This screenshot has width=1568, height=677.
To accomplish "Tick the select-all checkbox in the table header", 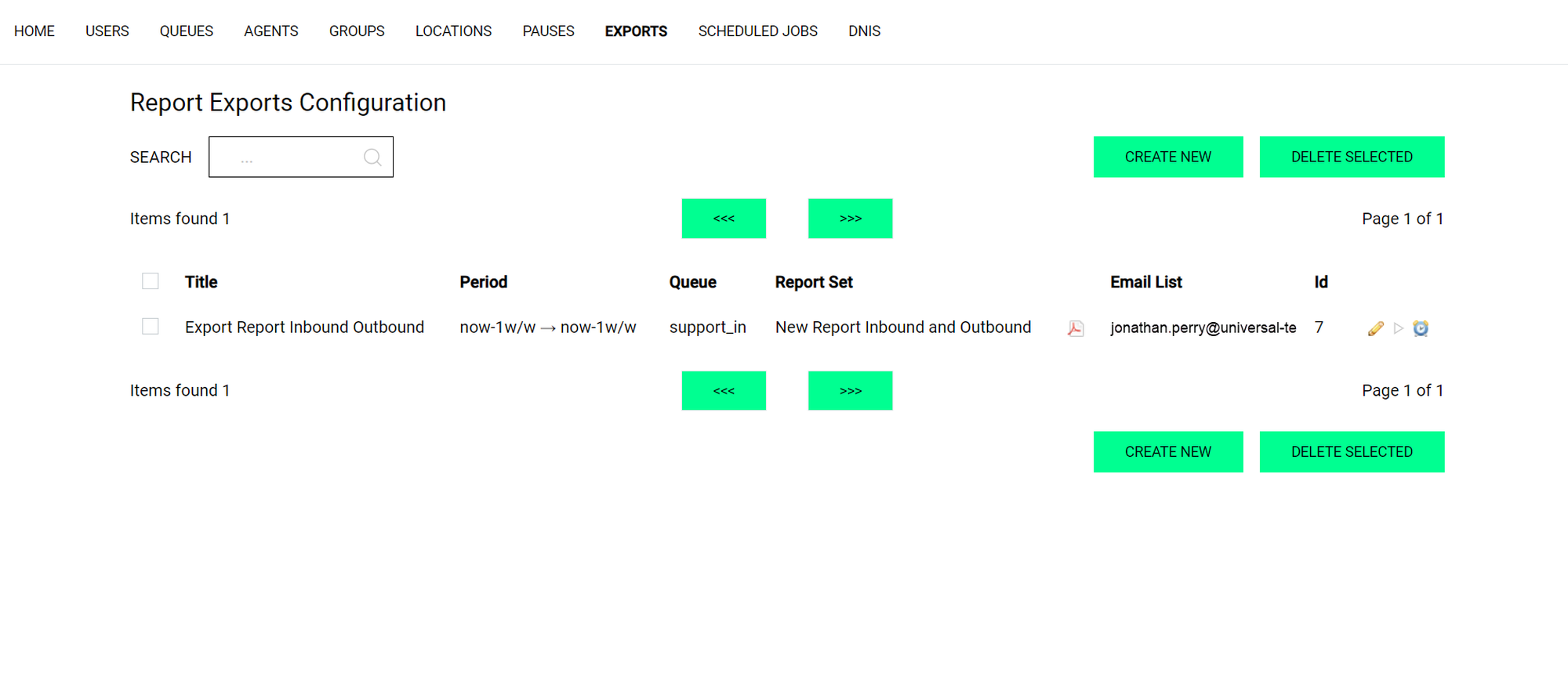I will pyautogui.click(x=151, y=281).
